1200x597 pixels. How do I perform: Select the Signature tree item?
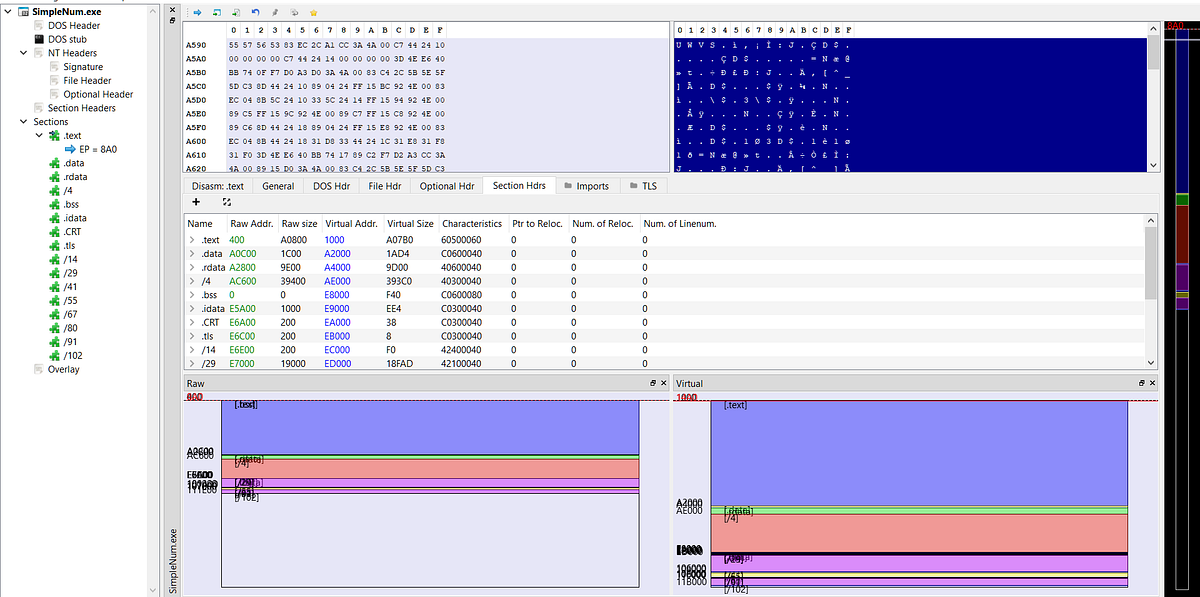pyautogui.click(x=83, y=67)
